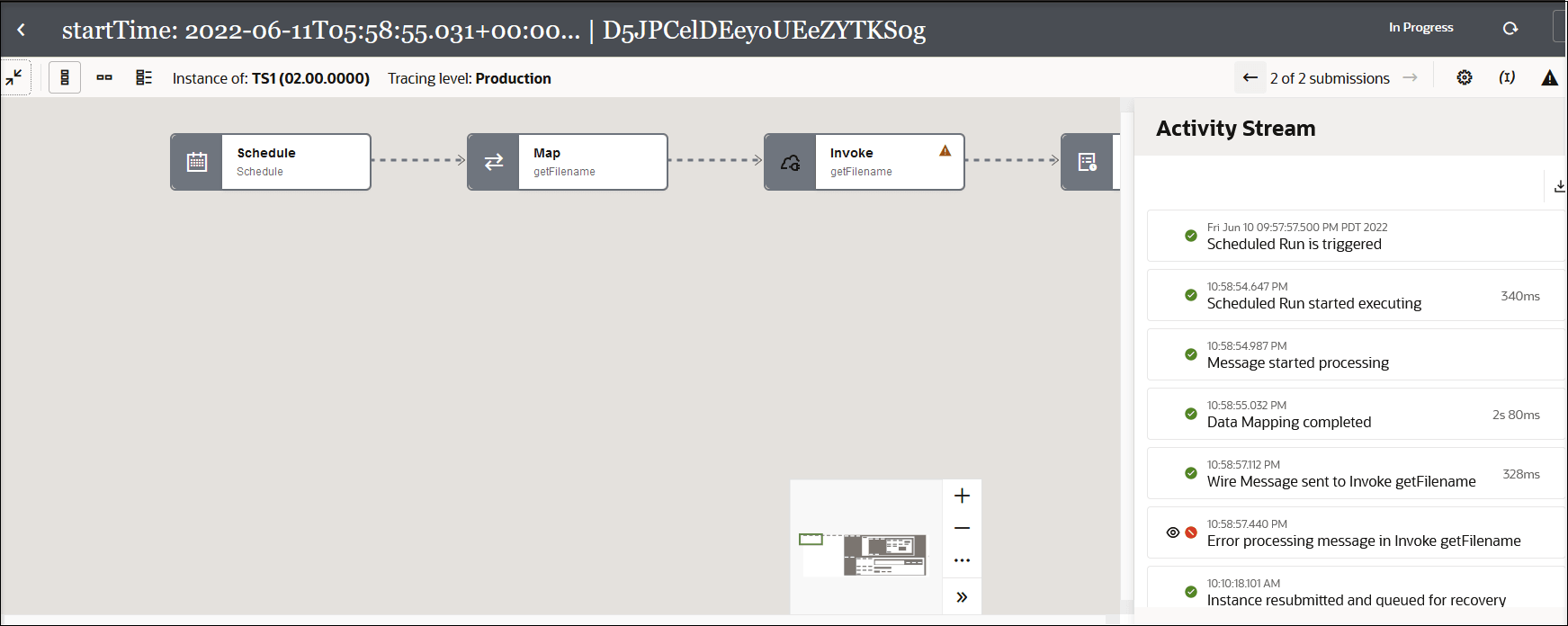Click the Schedule calendar icon
The width and height of the screenshot is (1568, 626).
pos(197,162)
